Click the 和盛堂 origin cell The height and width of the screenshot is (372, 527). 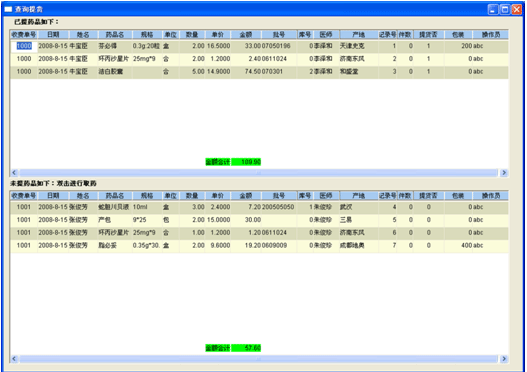click(x=359, y=72)
